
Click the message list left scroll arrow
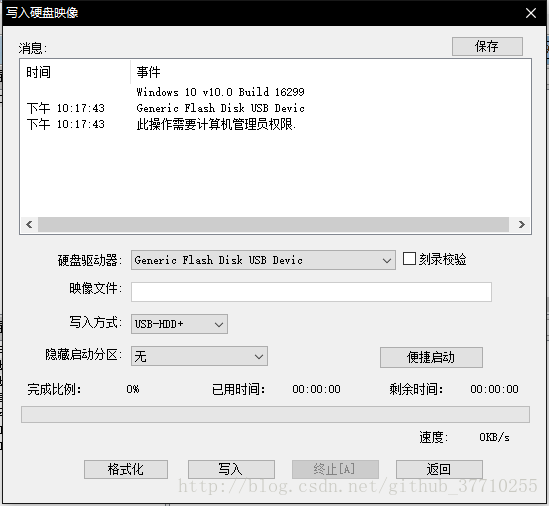point(29,224)
